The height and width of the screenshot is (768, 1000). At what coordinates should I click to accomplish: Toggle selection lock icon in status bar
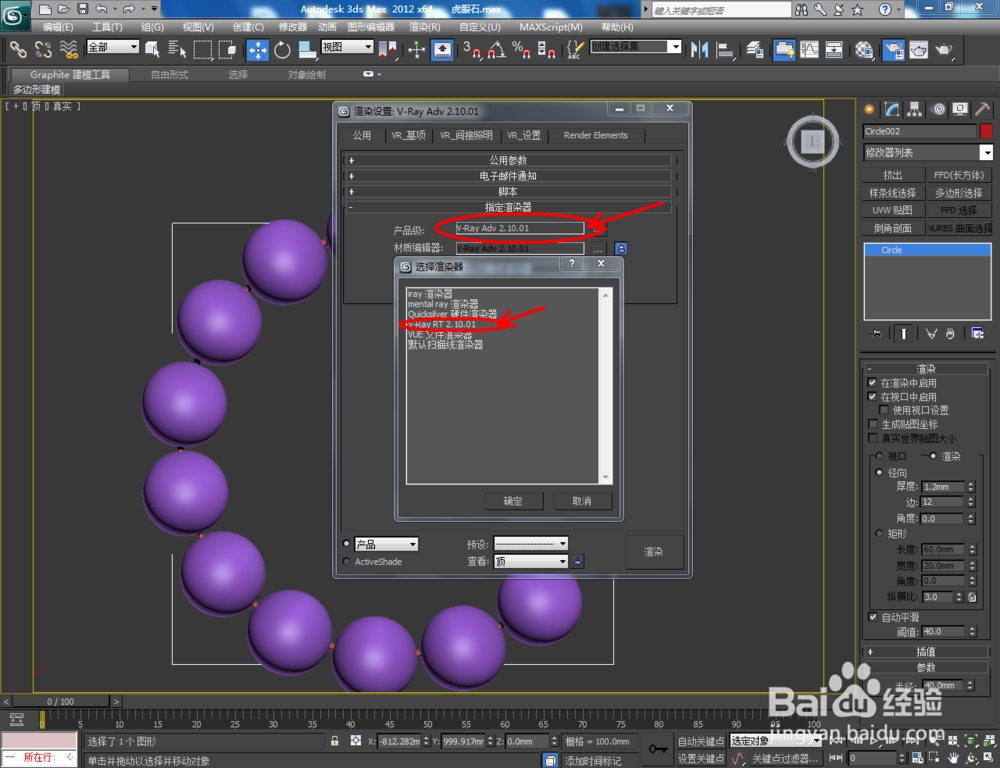pyautogui.click(x=334, y=741)
